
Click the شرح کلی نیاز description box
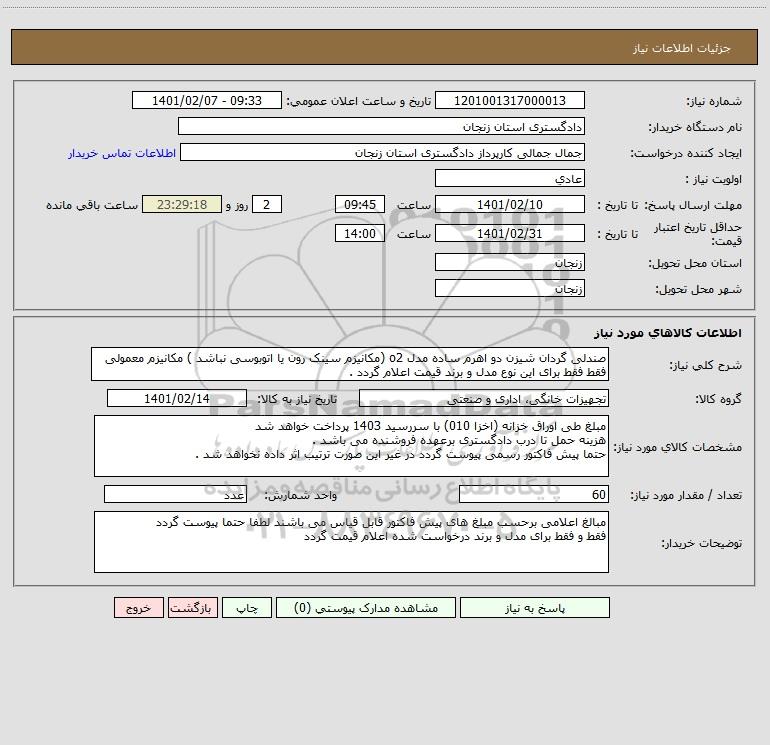350,364
